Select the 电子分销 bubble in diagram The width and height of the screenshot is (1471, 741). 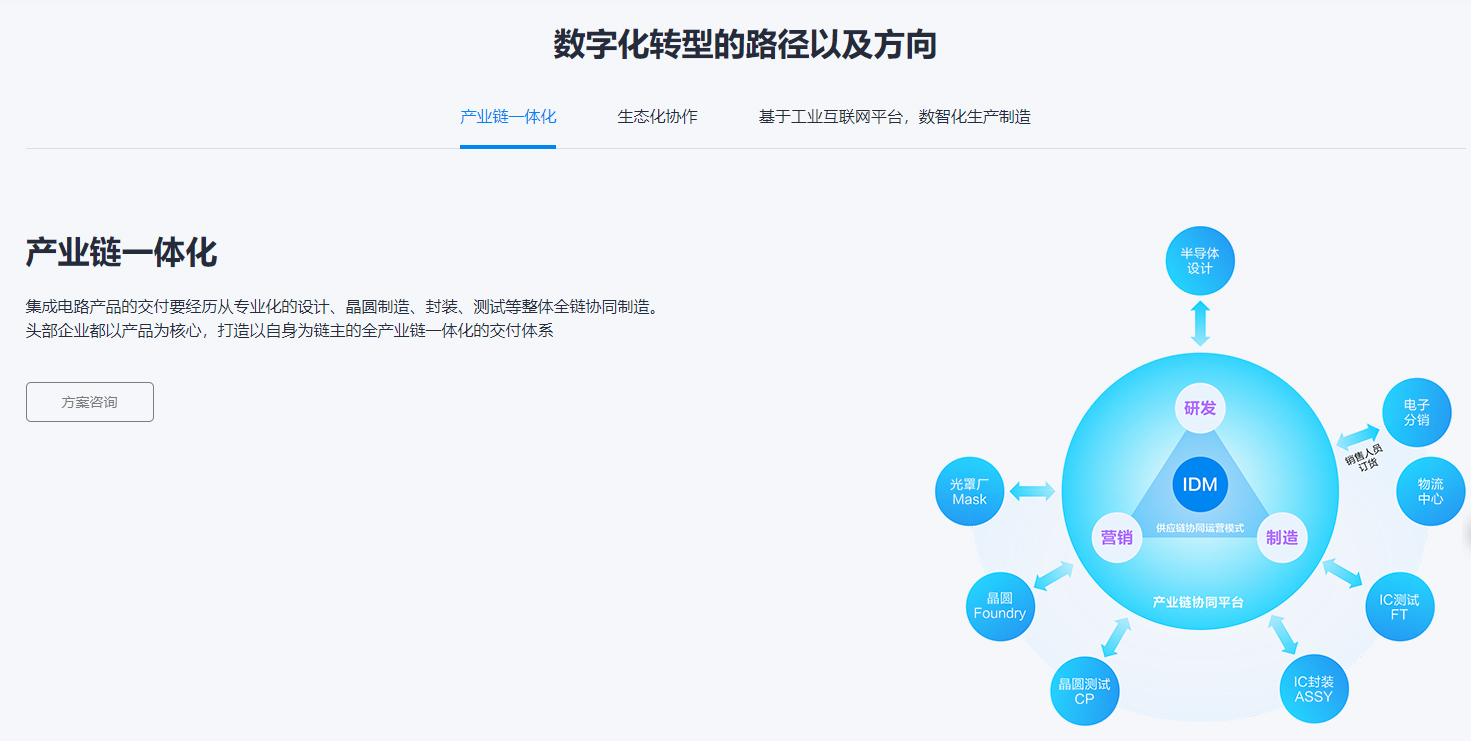(1416, 413)
